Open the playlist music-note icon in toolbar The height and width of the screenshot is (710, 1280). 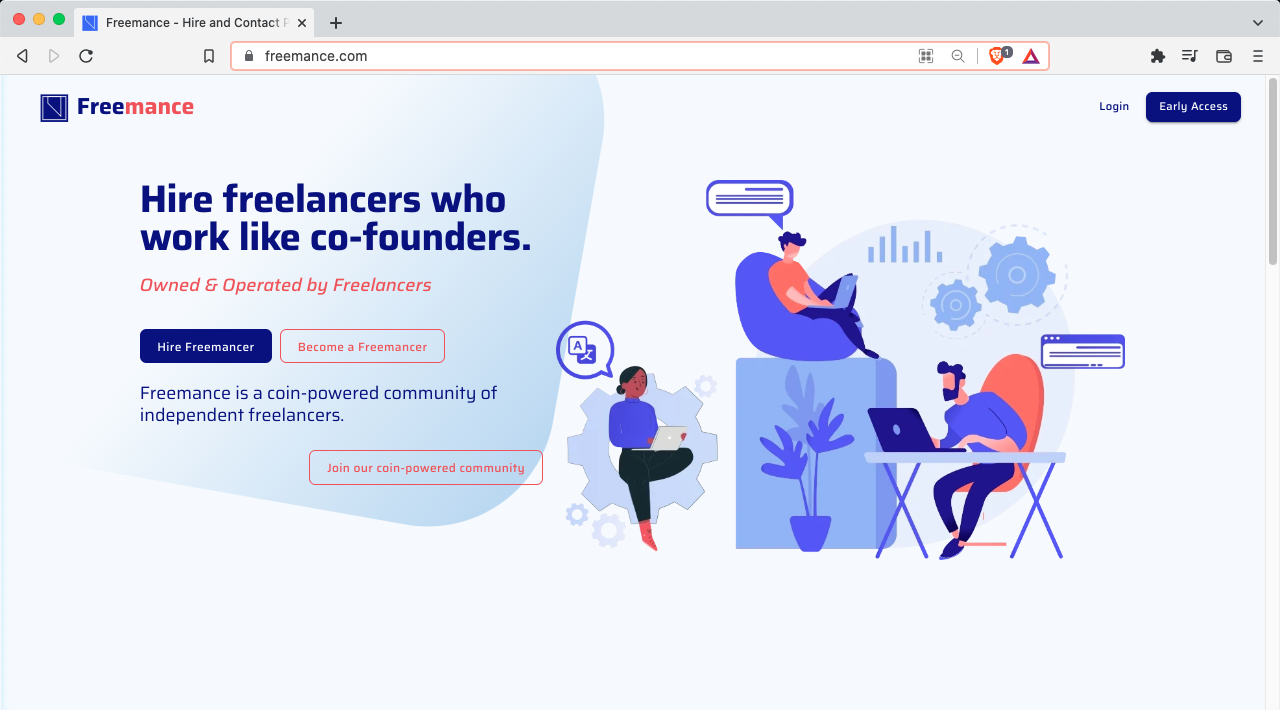(x=1190, y=56)
